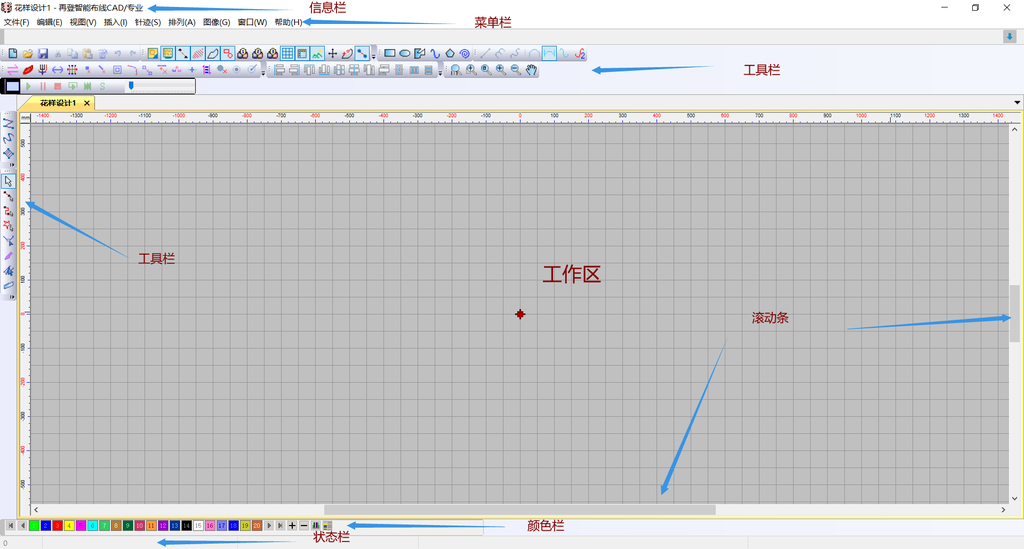Image resolution: width=1024 pixels, height=549 pixels.
Task: Choose the pan hand tool
Action: pos(532,70)
